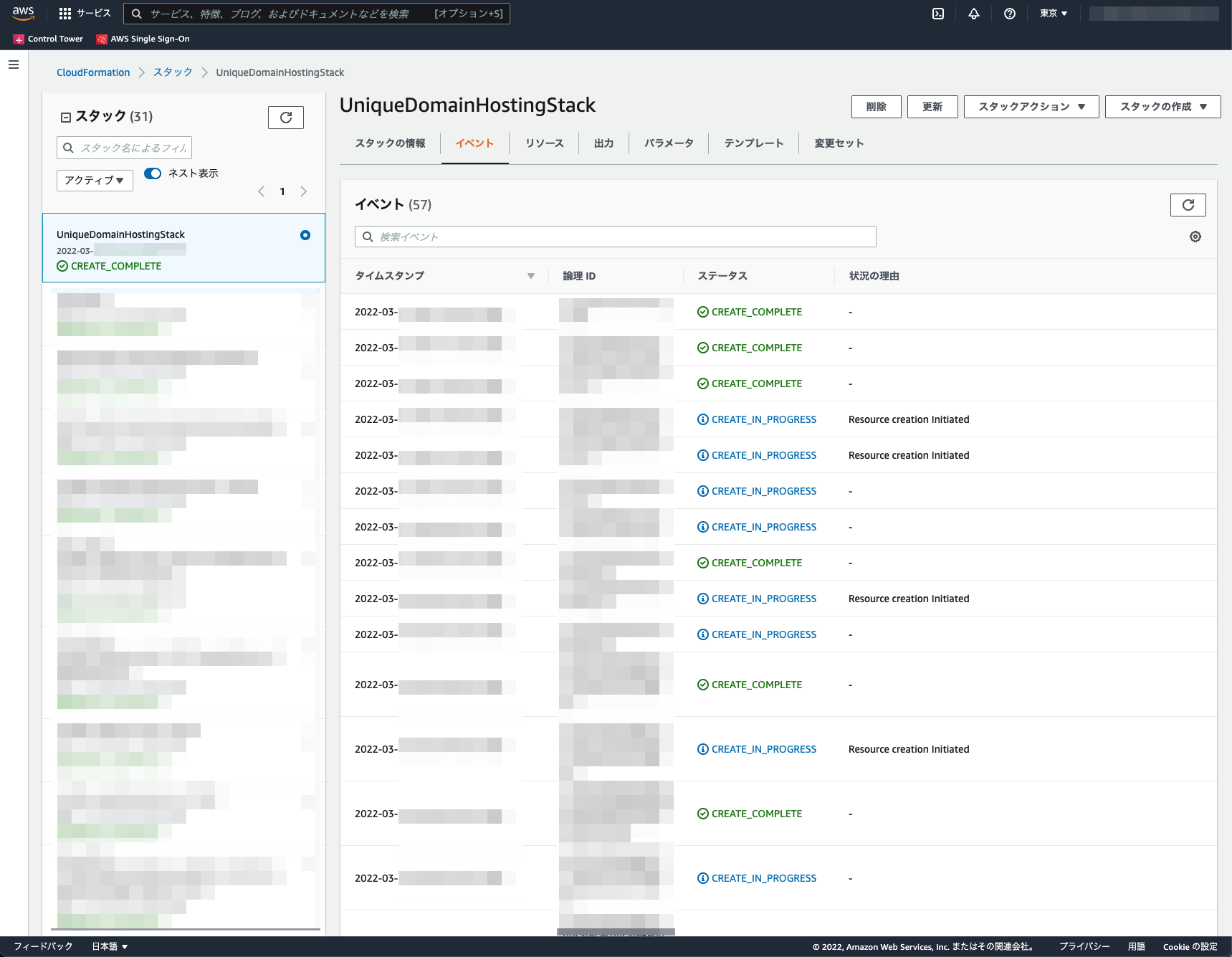The height and width of the screenshot is (957, 1232).
Task: Collapse the stacks panel header toggle
Action: tap(66, 118)
